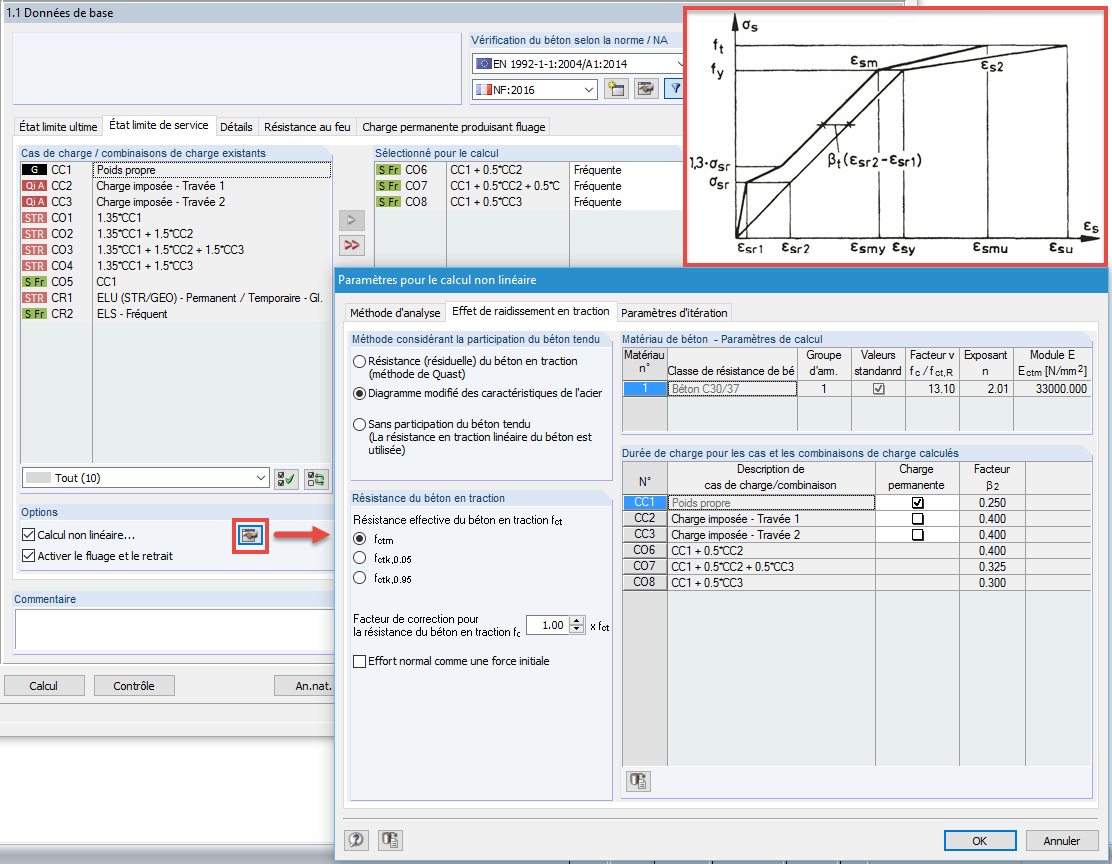This screenshot has height=864, width=1112.
Task: Click new national annex icon beside NF:2016
Action: tap(616, 89)
